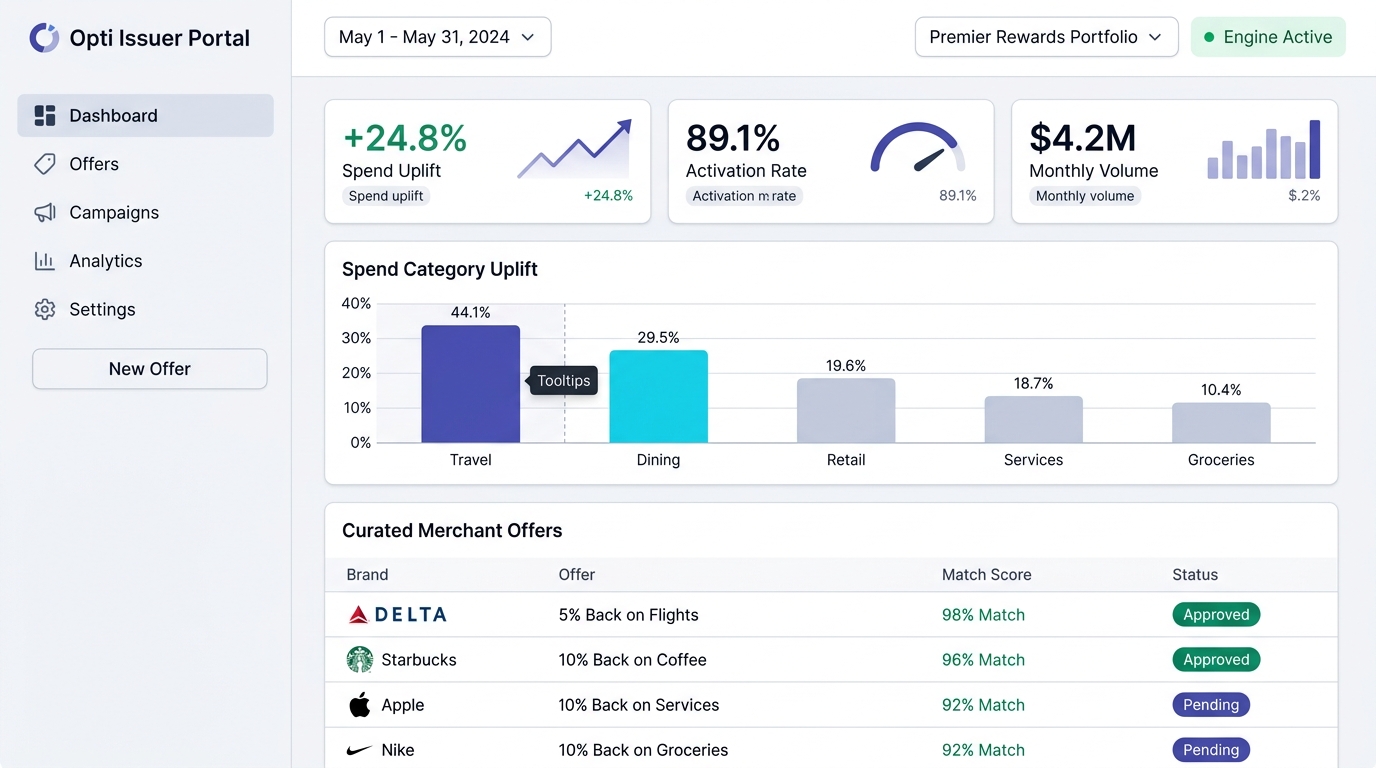Select the Groceries bar in the chart

[1221, 423]
